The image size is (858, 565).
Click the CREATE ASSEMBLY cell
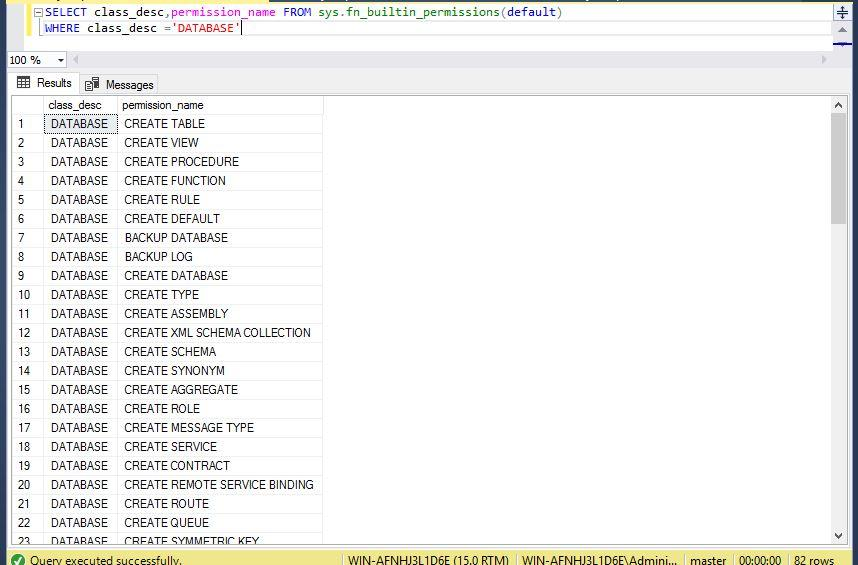coord(220,313)
